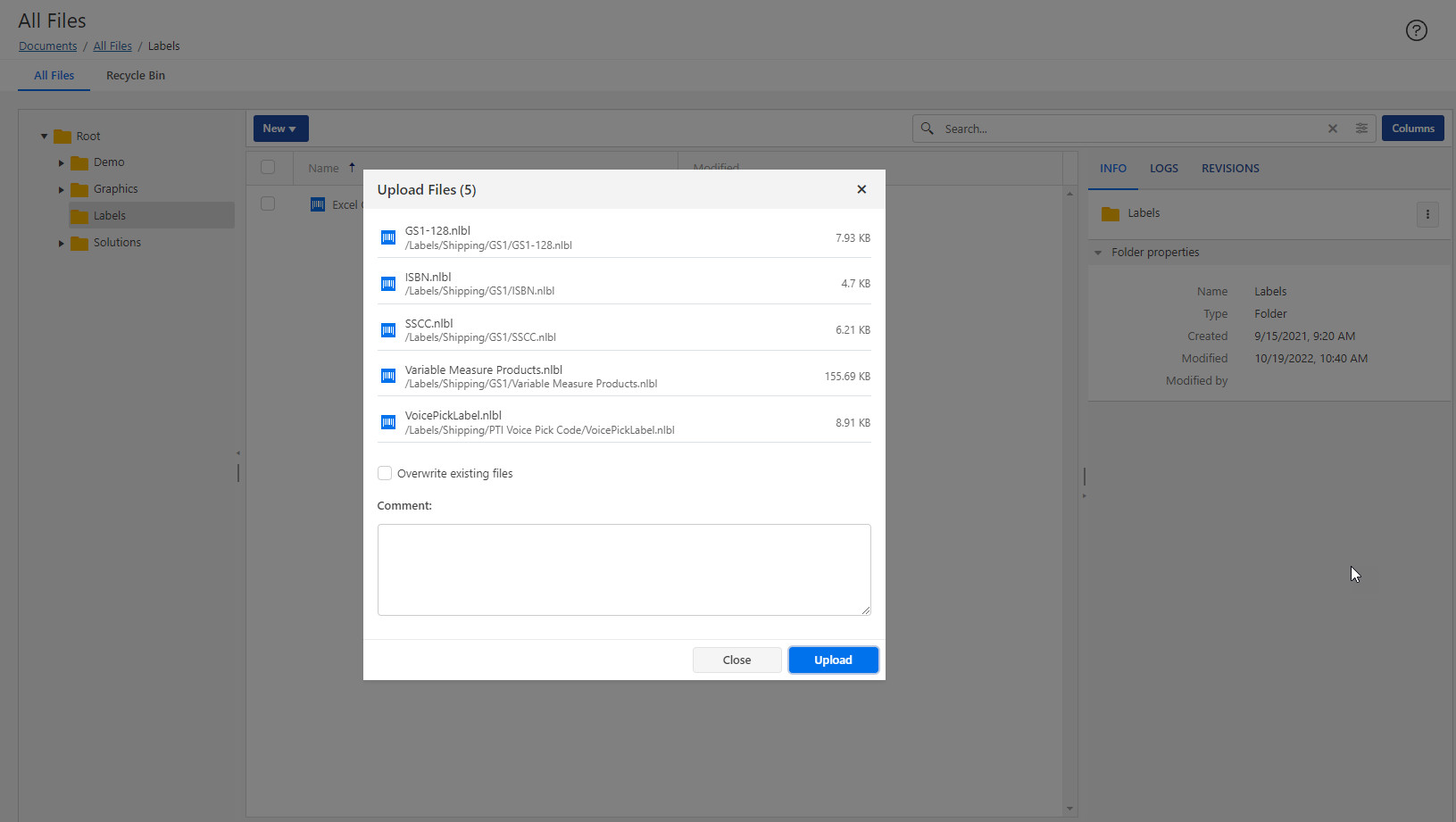This screenshot has width=1456, height=822.
Task: Enable Overwrite existing files checkbox
Action: pos(385,473)
